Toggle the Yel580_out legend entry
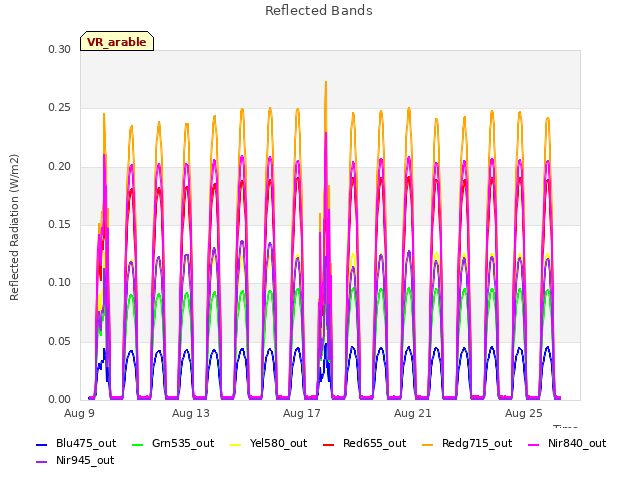This screenshot has width=640, height=480. (x=269, y=444)
